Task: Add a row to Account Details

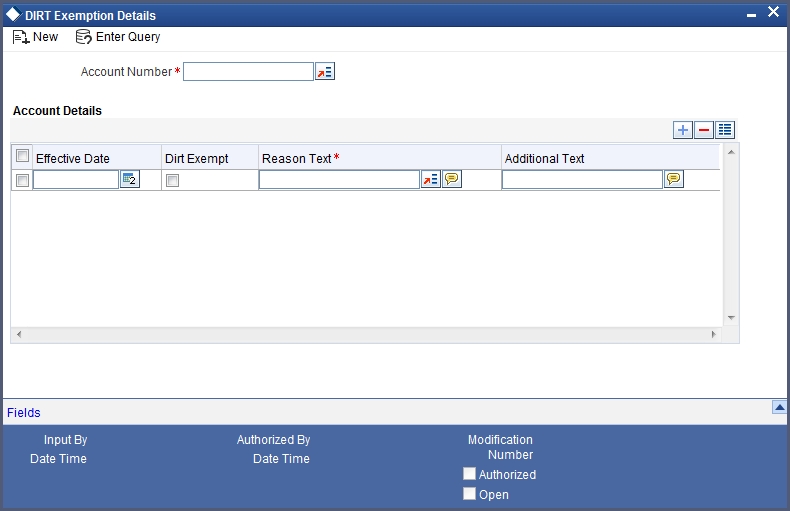Action: click(x=683, y=130)
